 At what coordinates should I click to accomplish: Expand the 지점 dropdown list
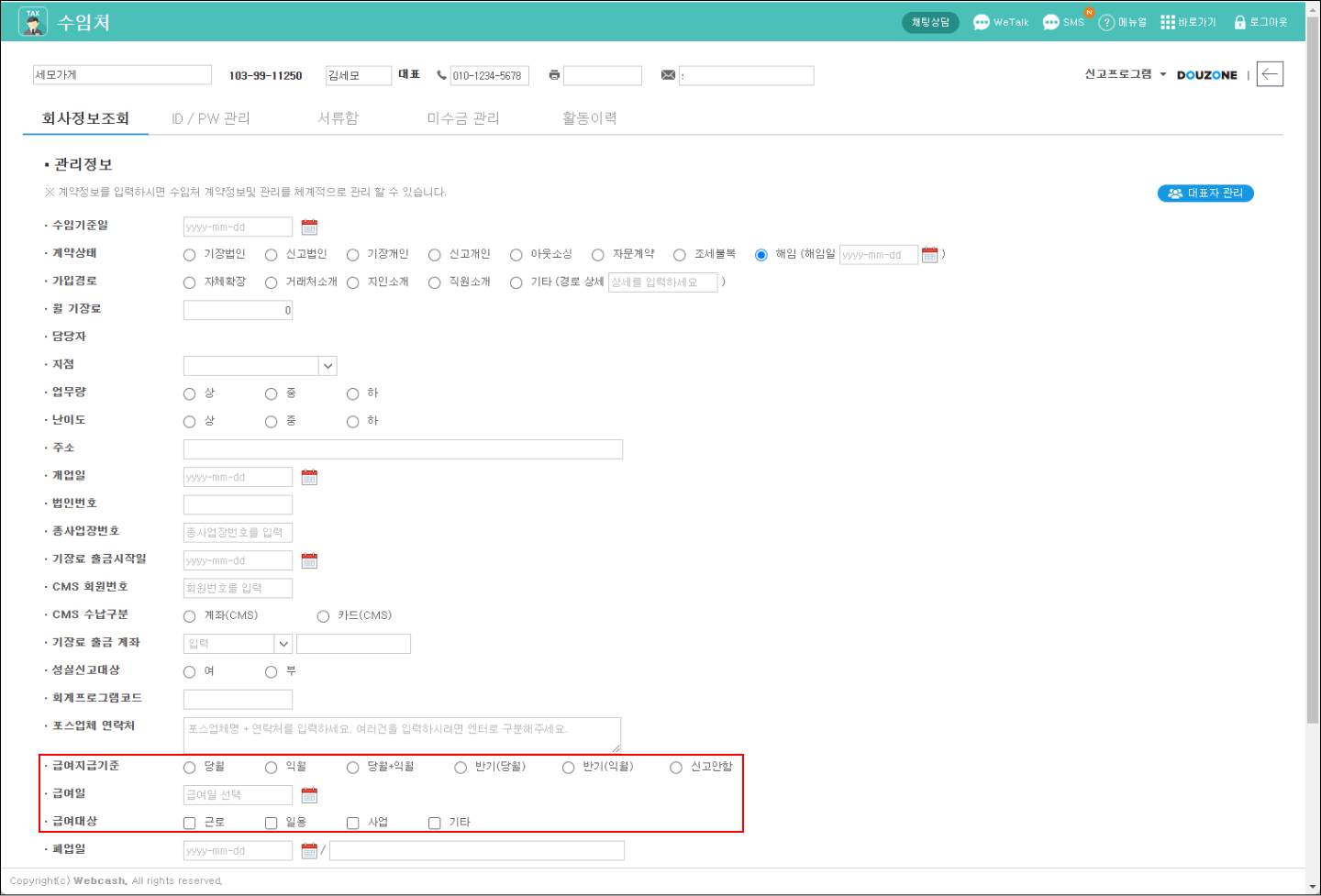click(327, 366)
